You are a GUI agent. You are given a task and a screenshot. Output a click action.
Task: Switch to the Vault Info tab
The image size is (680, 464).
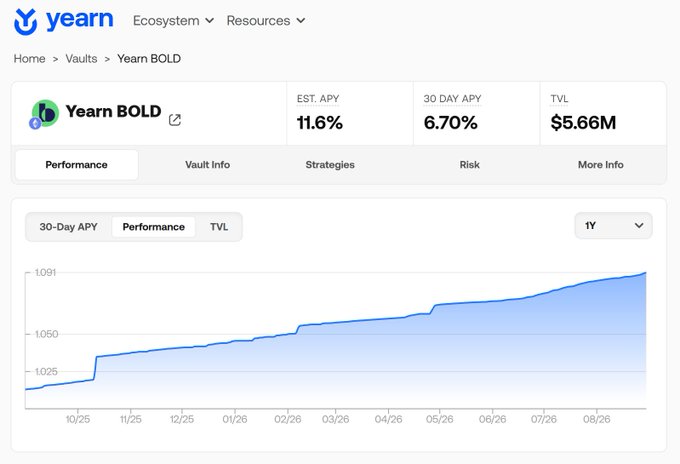pos(207,165)
